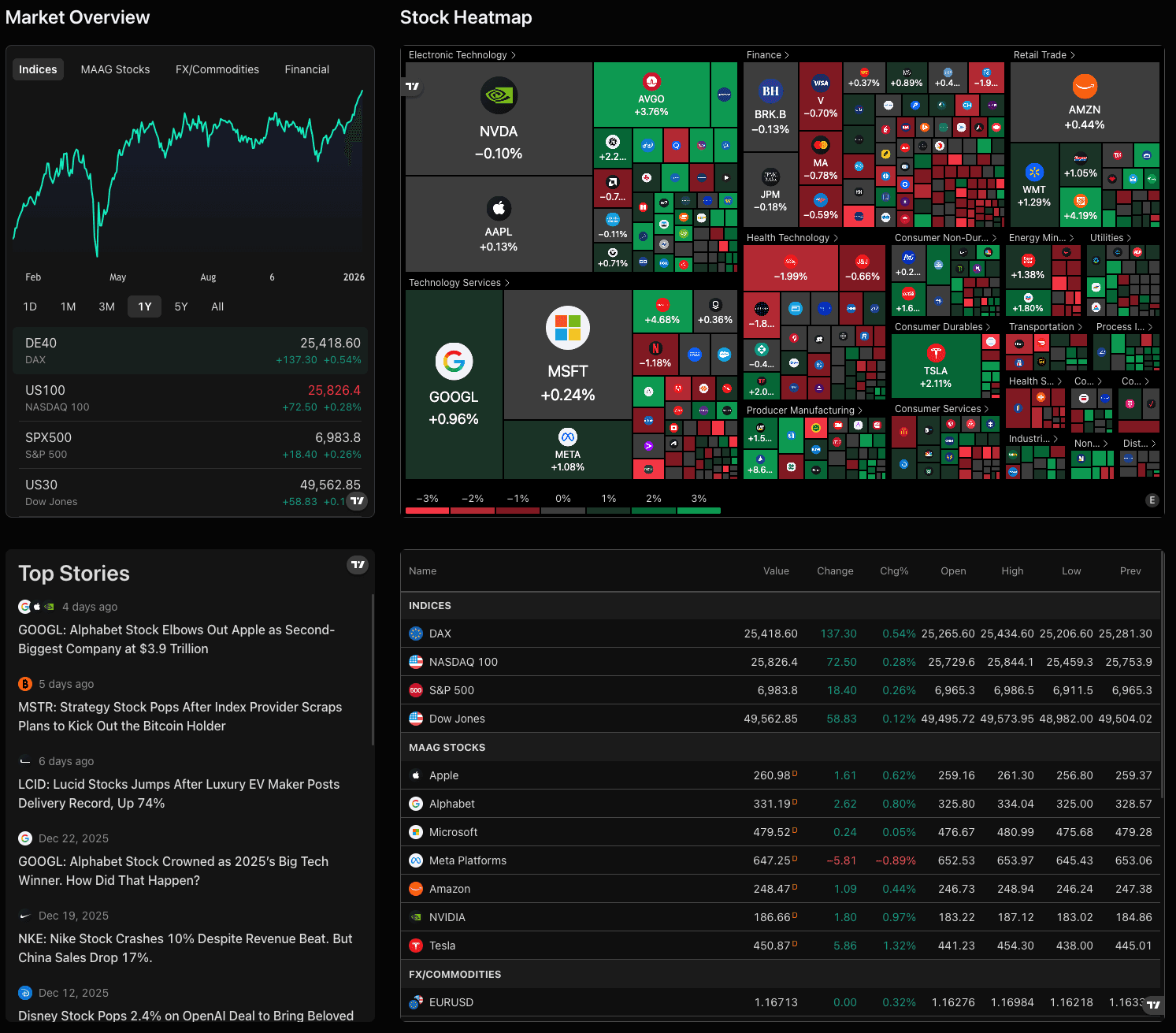Click the -3% red legend swatch
This screenshot has height=1033, width=1176.
tap(427, 511)
